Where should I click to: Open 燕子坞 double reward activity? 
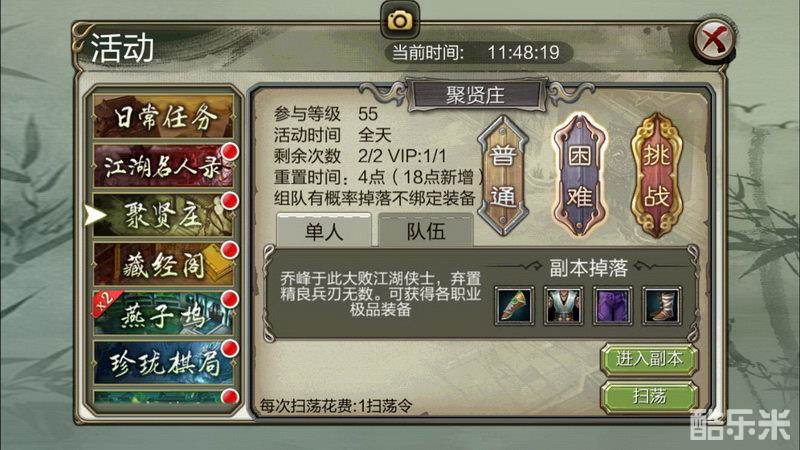[x=163, y=313]
